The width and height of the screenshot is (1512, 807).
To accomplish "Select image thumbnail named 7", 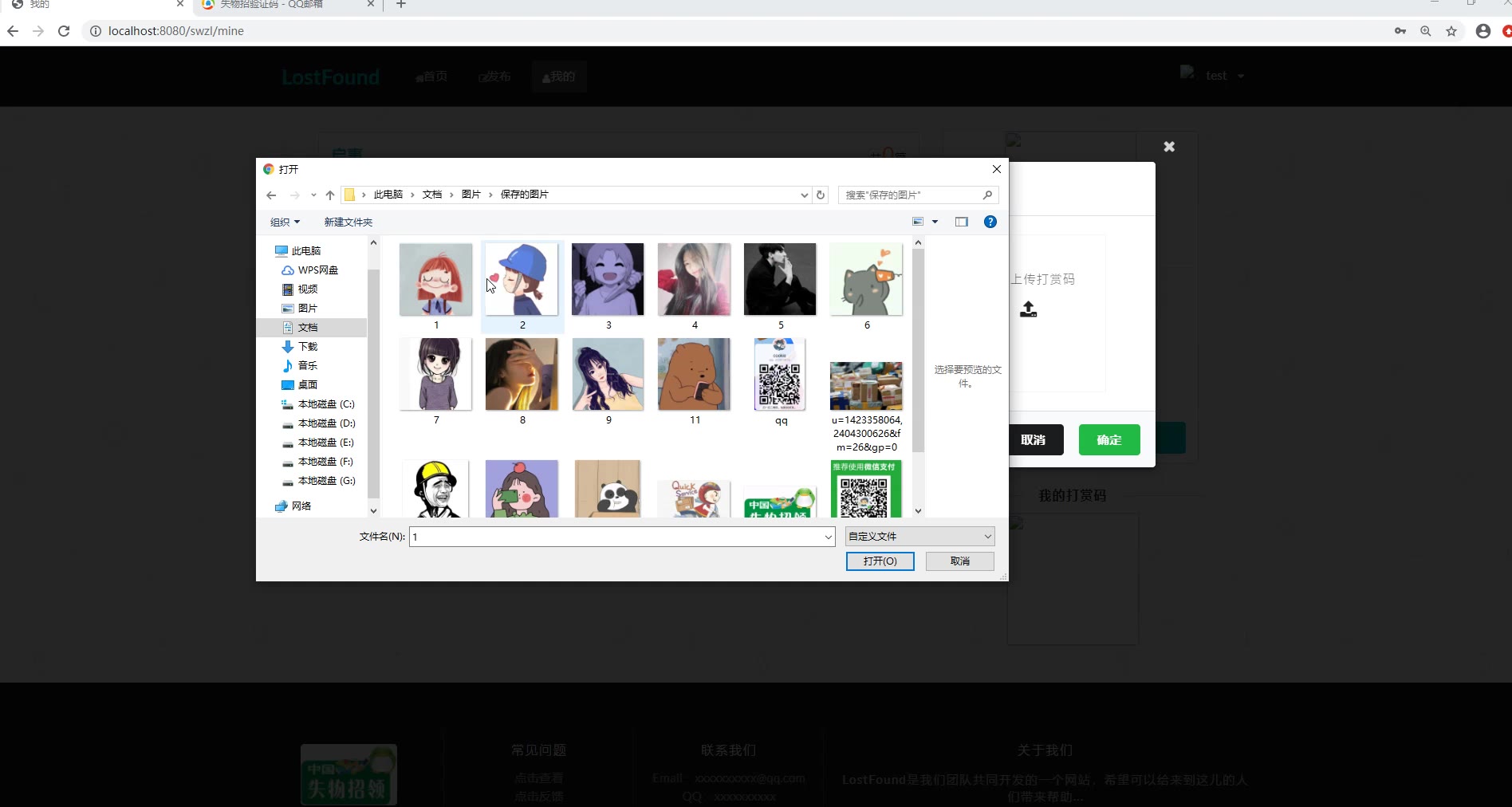I will tap(436, 375).
